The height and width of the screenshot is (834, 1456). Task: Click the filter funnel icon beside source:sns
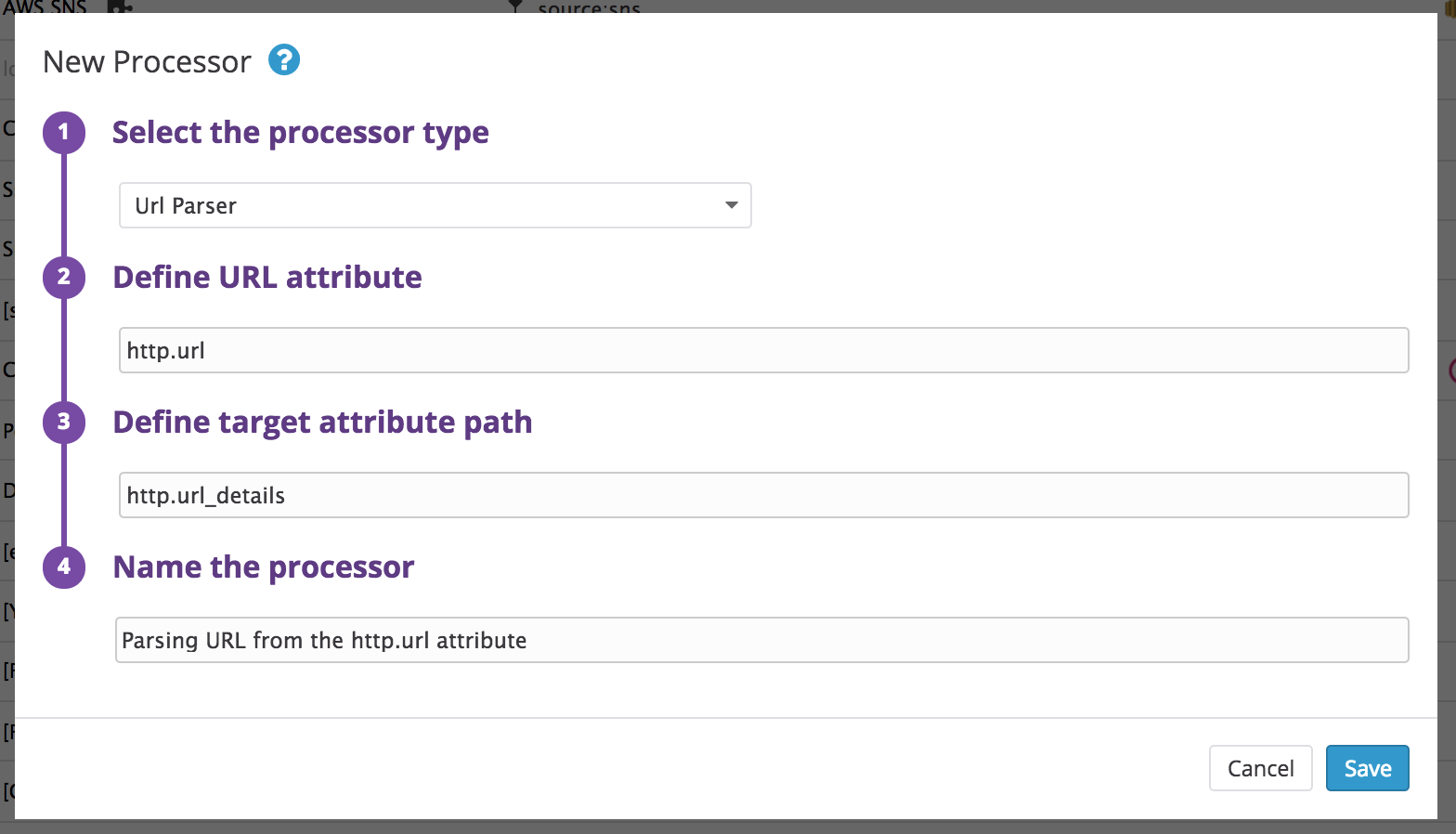(516, 6)
